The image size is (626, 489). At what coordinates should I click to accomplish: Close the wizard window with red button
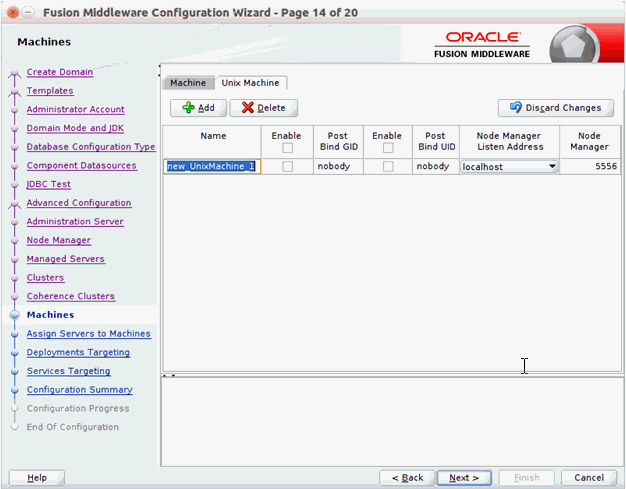point(13,12)
